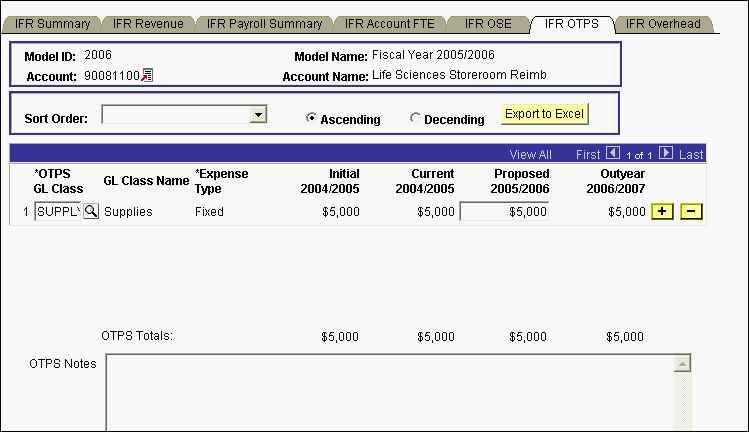Switch to IFR Payroll Summary tab
This screenshot has width=749, height=432.
[x=262, y=24]
